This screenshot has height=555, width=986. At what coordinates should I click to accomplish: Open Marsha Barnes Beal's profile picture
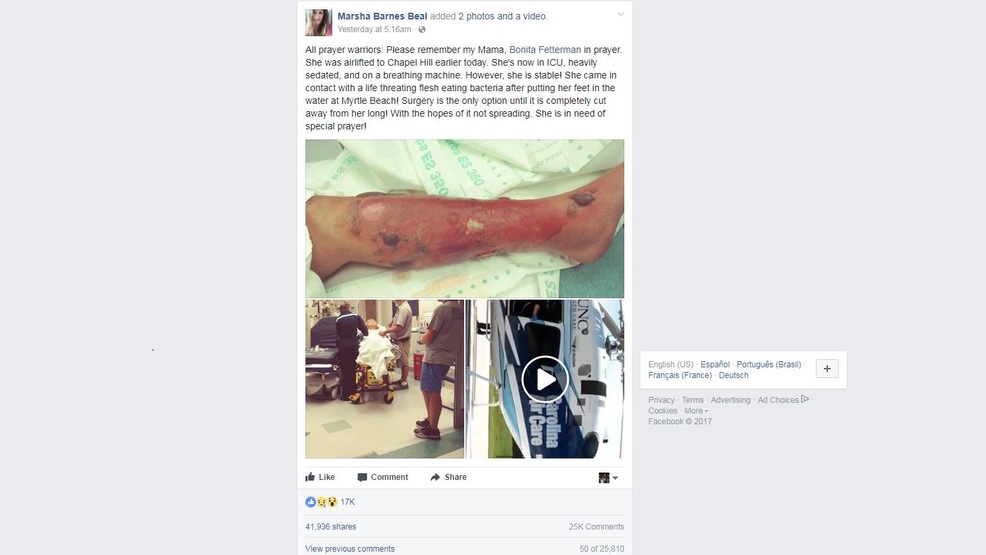coord(319,23)
